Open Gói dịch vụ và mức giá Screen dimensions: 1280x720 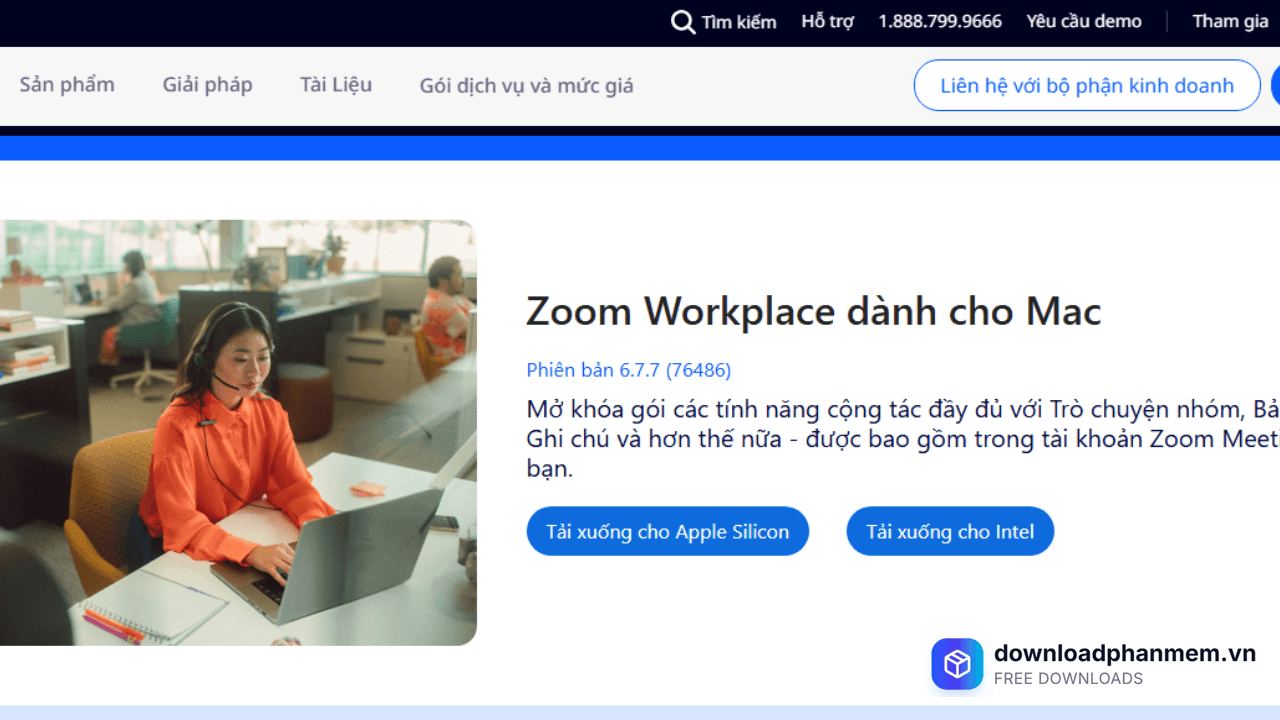[x=526, y=86]
